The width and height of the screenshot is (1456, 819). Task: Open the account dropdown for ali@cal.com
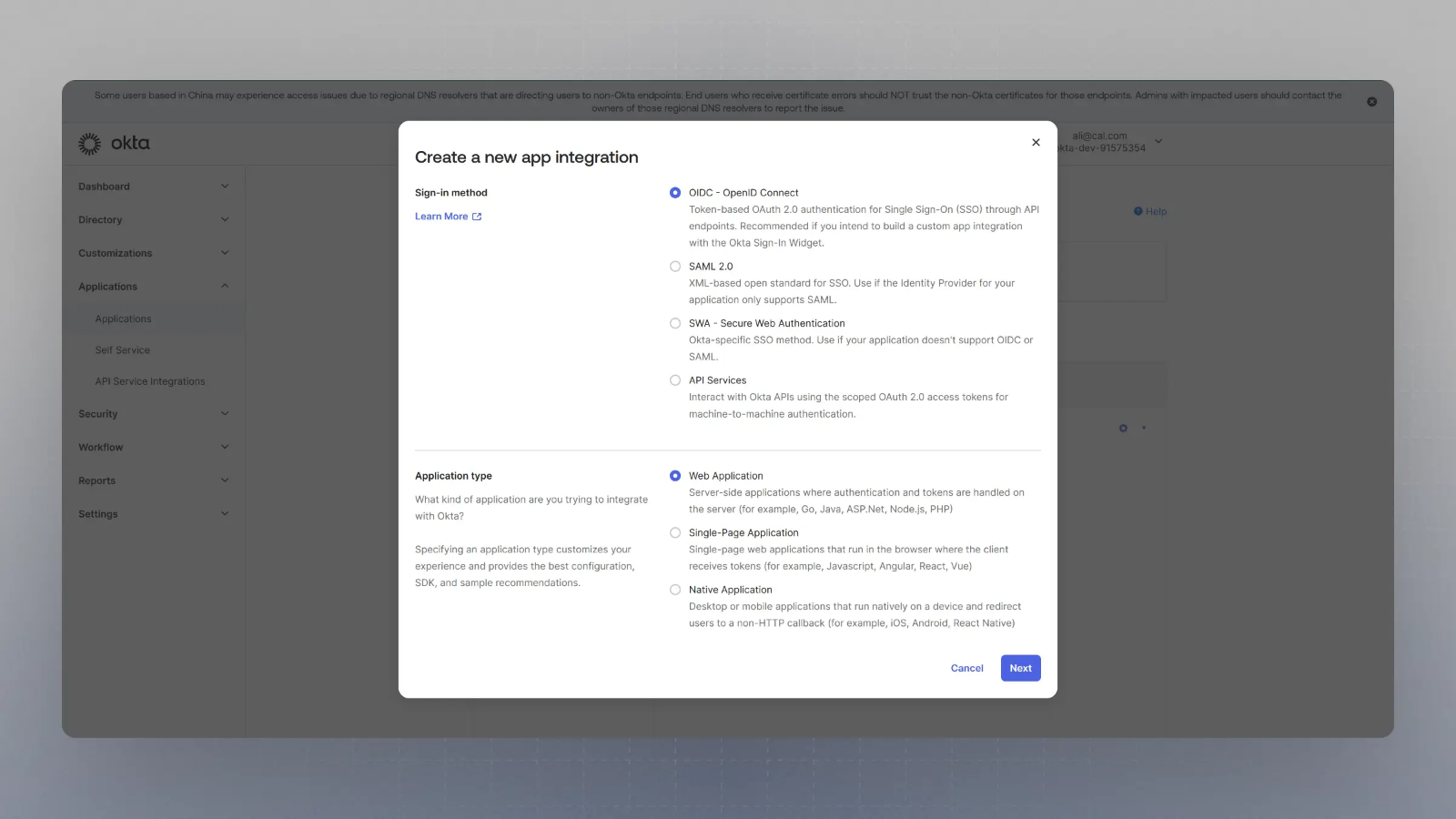pos(1158,141)
